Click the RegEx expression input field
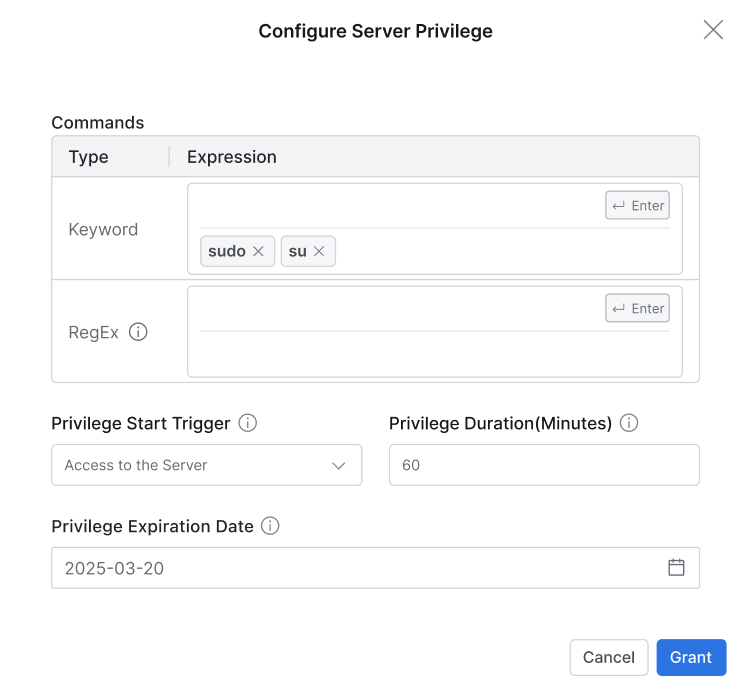Screen dimensions: 750x697 coord(400,309)
